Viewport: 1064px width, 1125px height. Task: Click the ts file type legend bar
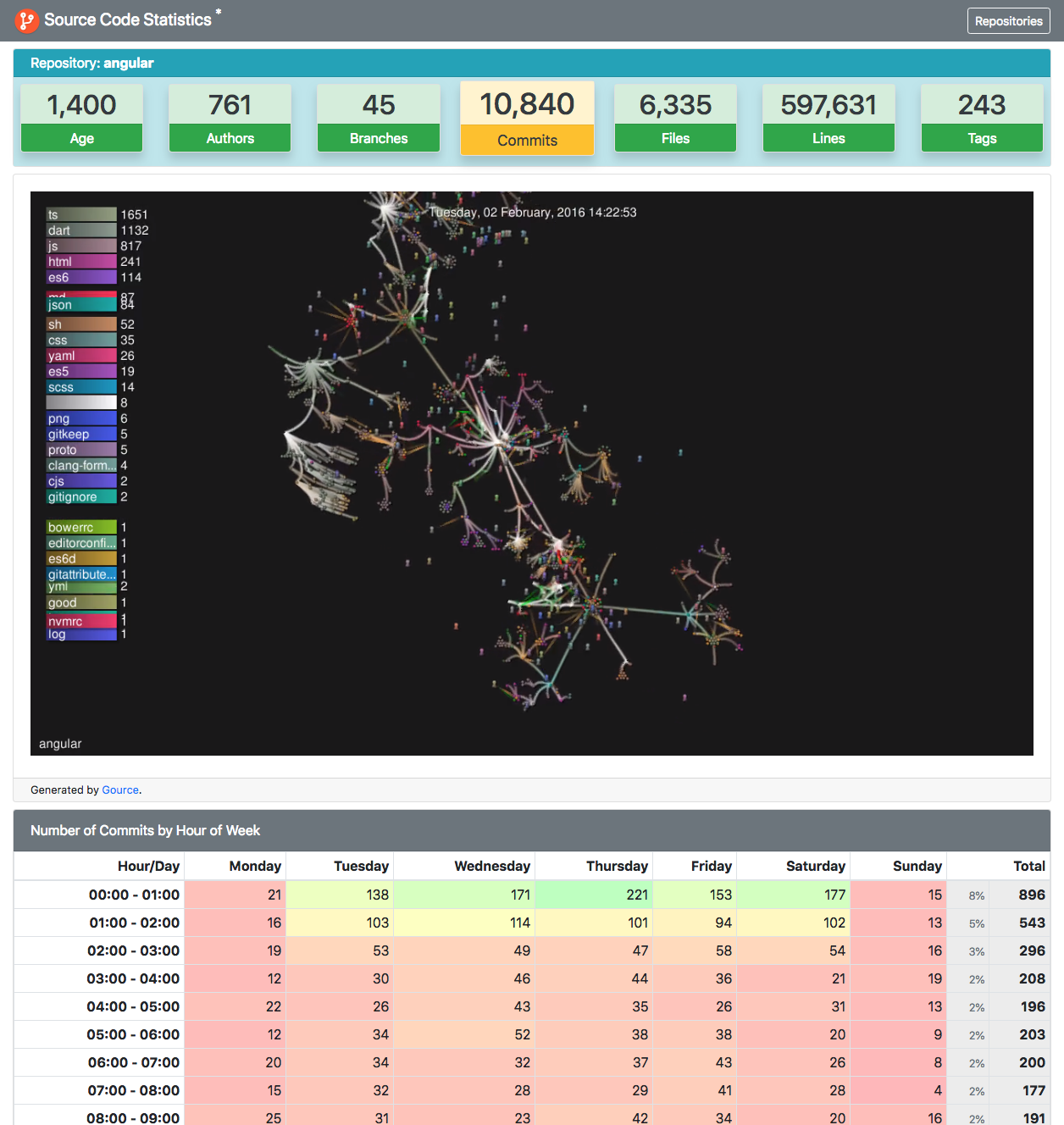click(x=81, y=214)
